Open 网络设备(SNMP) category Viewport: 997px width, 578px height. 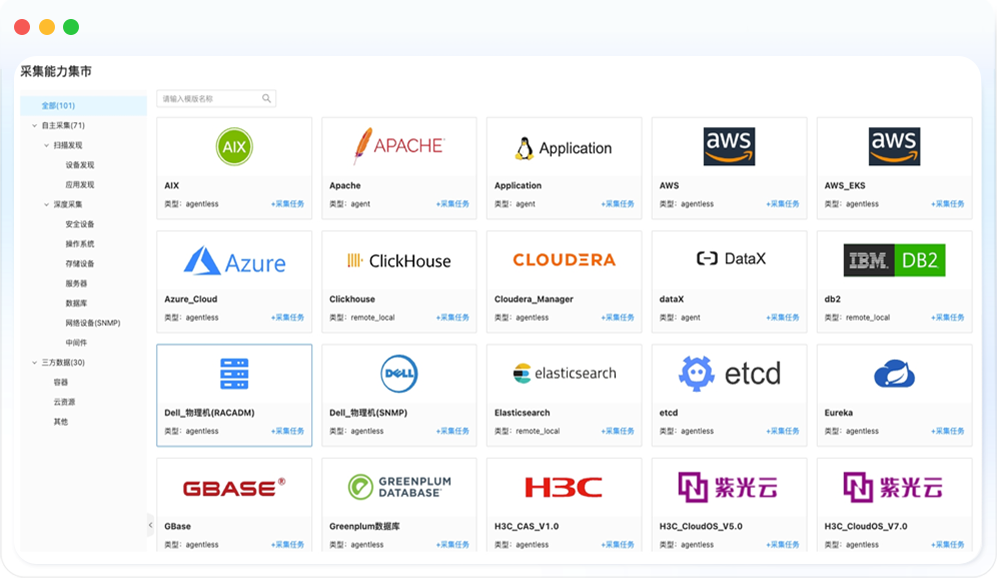[92, 323]
